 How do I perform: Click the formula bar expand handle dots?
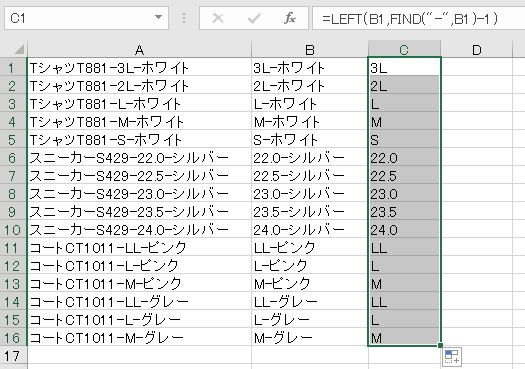pos(184,18)
